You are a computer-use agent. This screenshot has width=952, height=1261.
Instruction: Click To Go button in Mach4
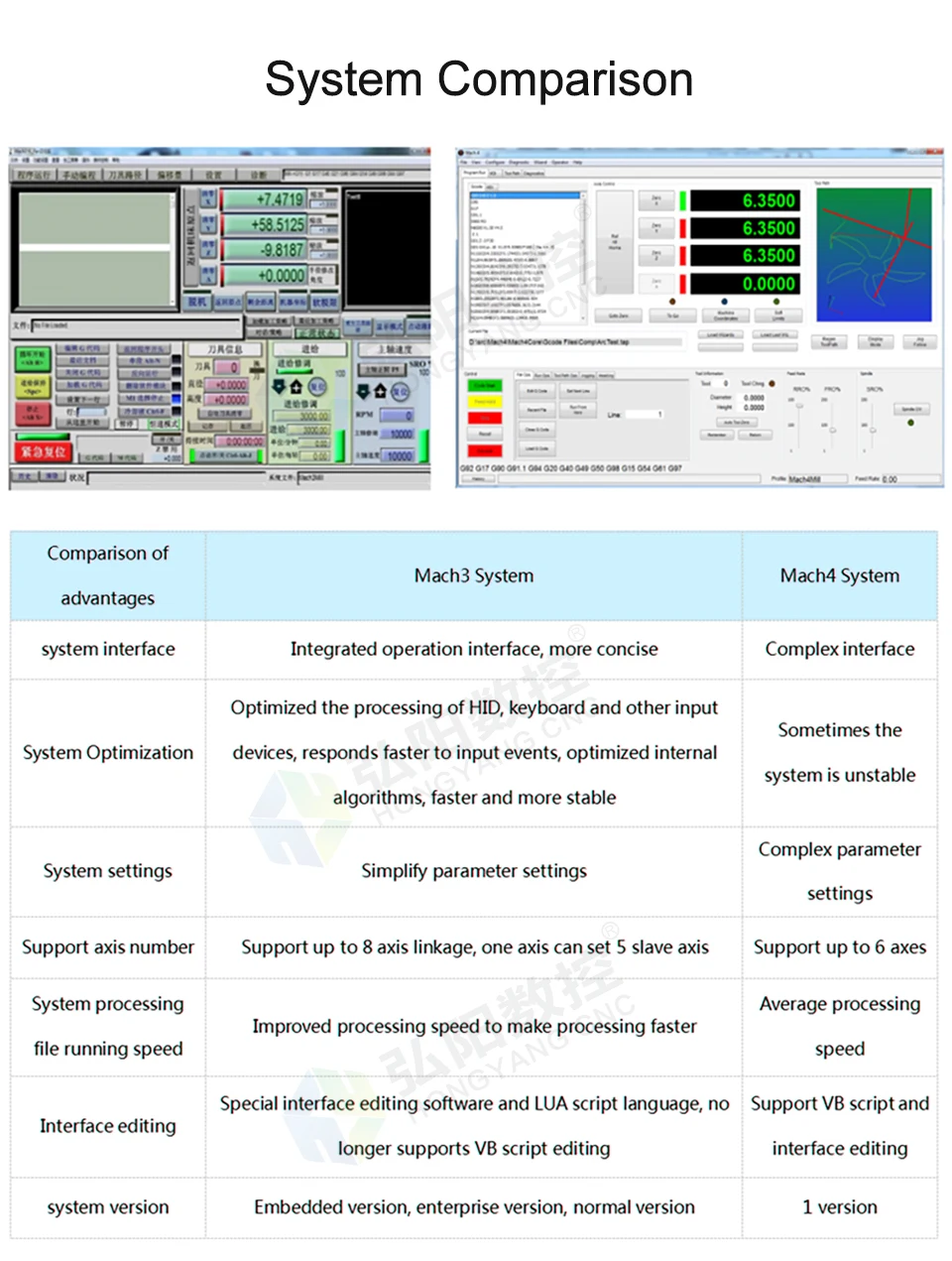(x=672, y=315)
